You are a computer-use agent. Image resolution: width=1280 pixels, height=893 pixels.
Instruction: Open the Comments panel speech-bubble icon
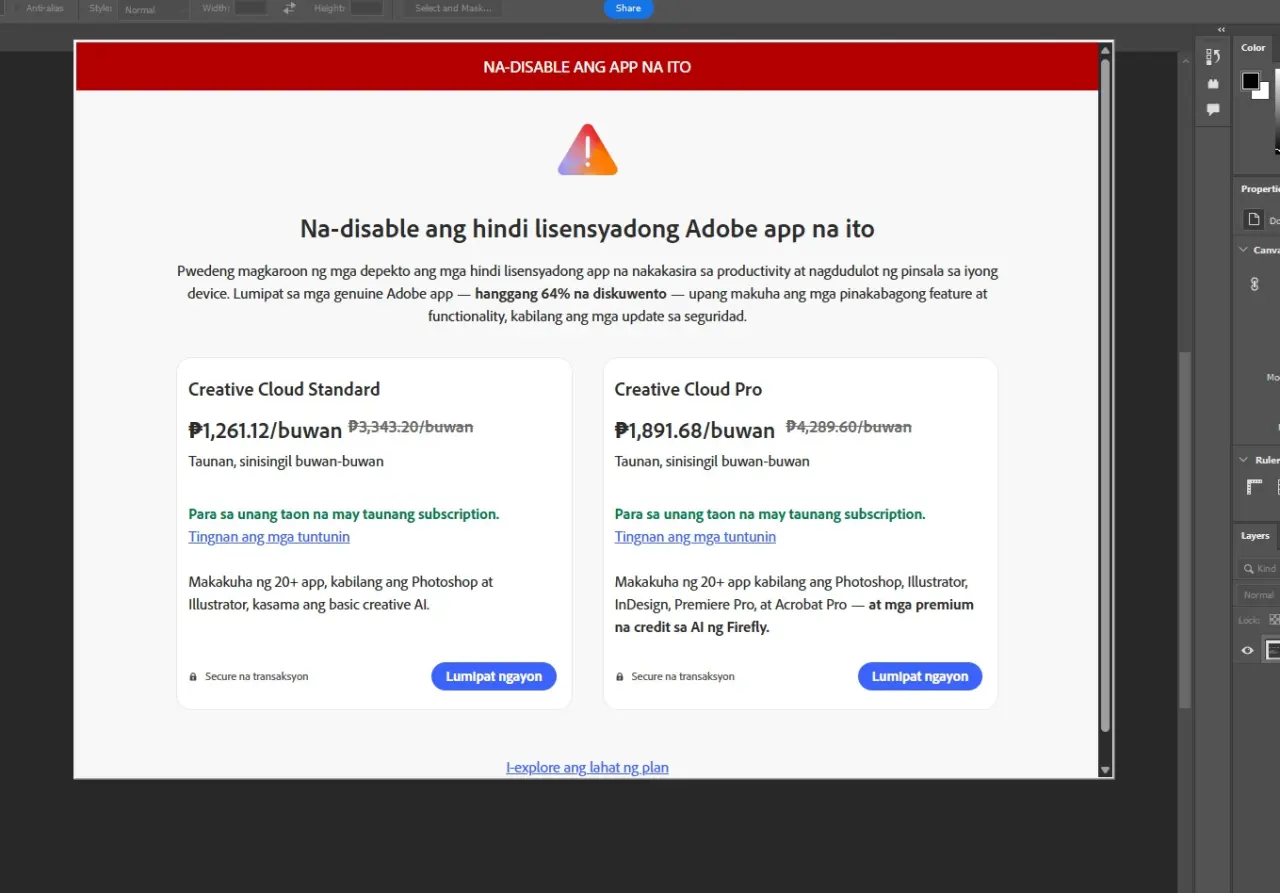click(1213, 110)
